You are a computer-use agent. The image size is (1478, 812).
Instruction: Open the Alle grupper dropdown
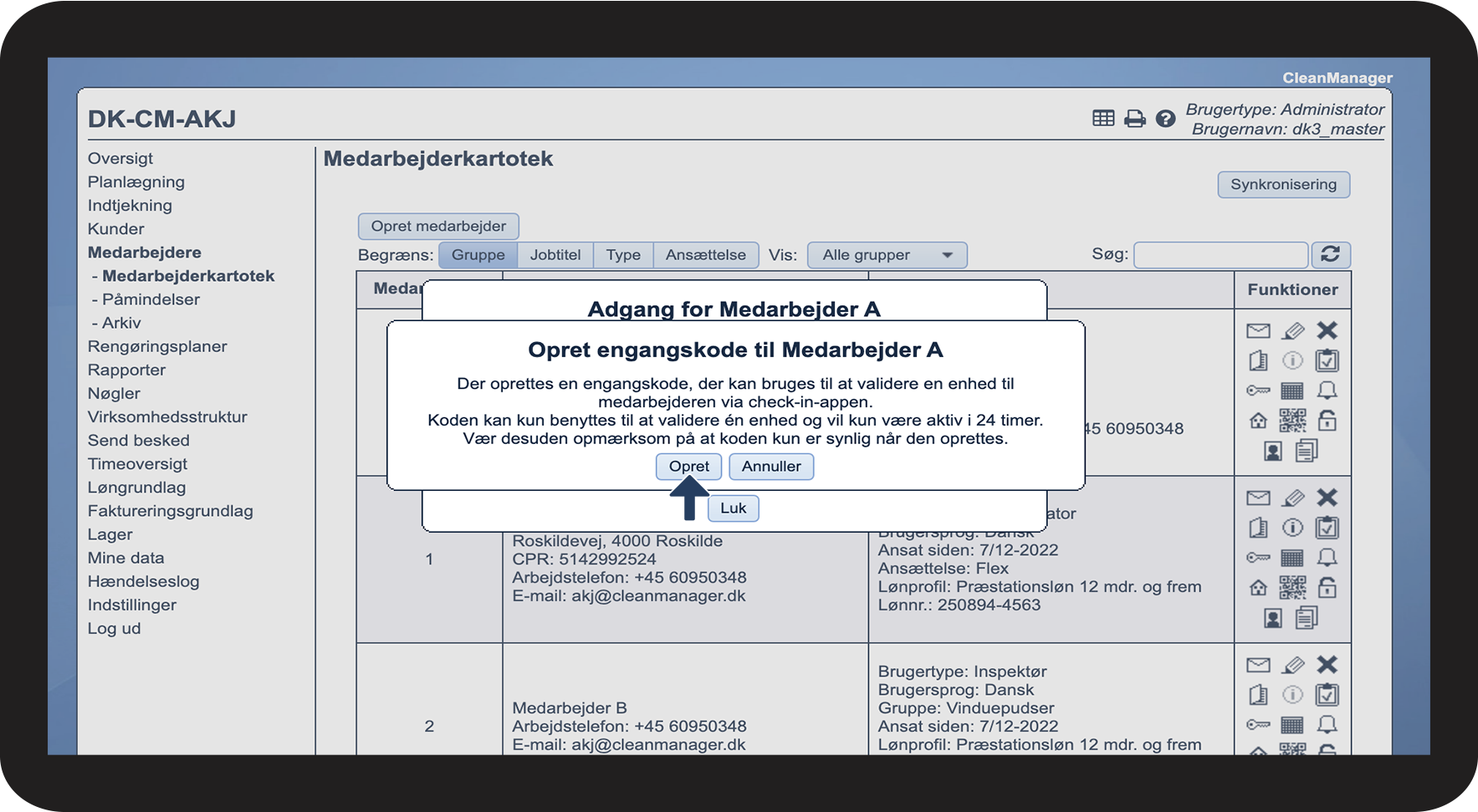(x=887, y=255)
